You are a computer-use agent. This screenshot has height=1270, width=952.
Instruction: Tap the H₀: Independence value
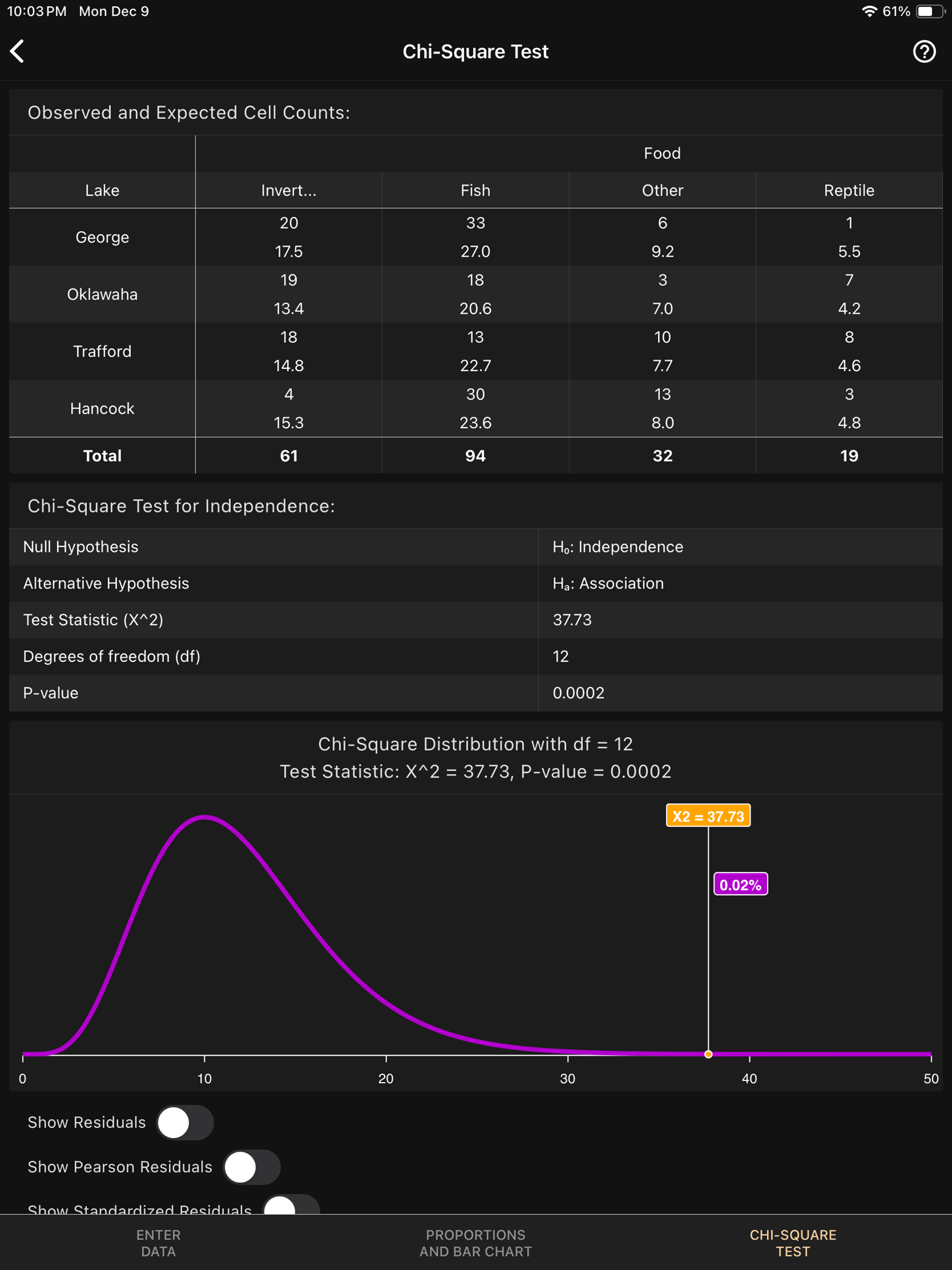click(x=618, y=546)
